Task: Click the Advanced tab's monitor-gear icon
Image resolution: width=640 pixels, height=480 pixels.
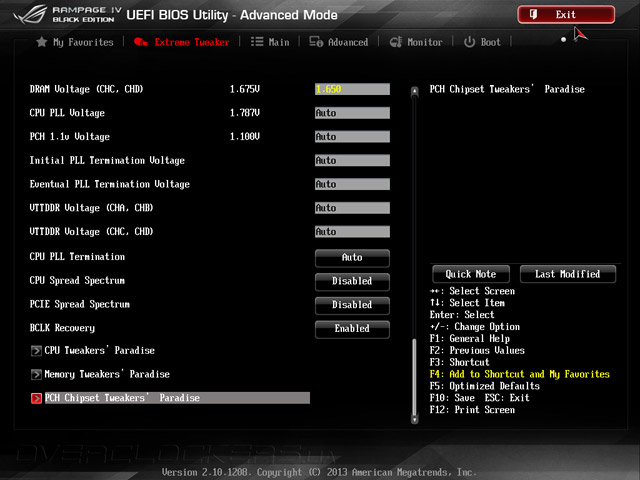Action: (x=316, y=42)
